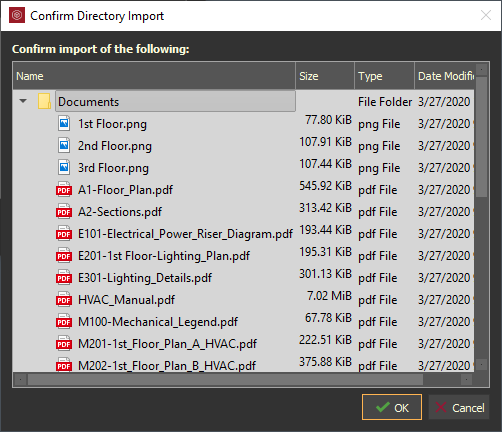Click the A1-Floor_Plan.pdf PDF icon
Viewport: 502px width, 432px height.
coord(64,189)
